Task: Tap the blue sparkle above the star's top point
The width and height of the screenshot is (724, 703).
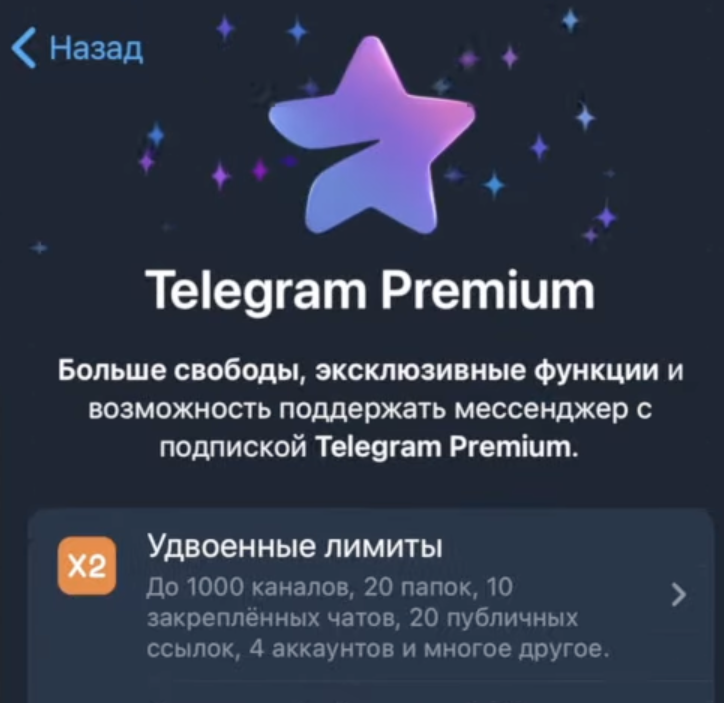Action: [298, 31]
